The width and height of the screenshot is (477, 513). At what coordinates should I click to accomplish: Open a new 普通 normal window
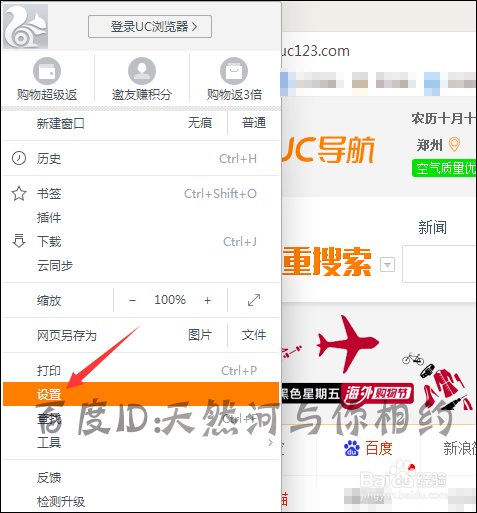(x=254, y=123)
